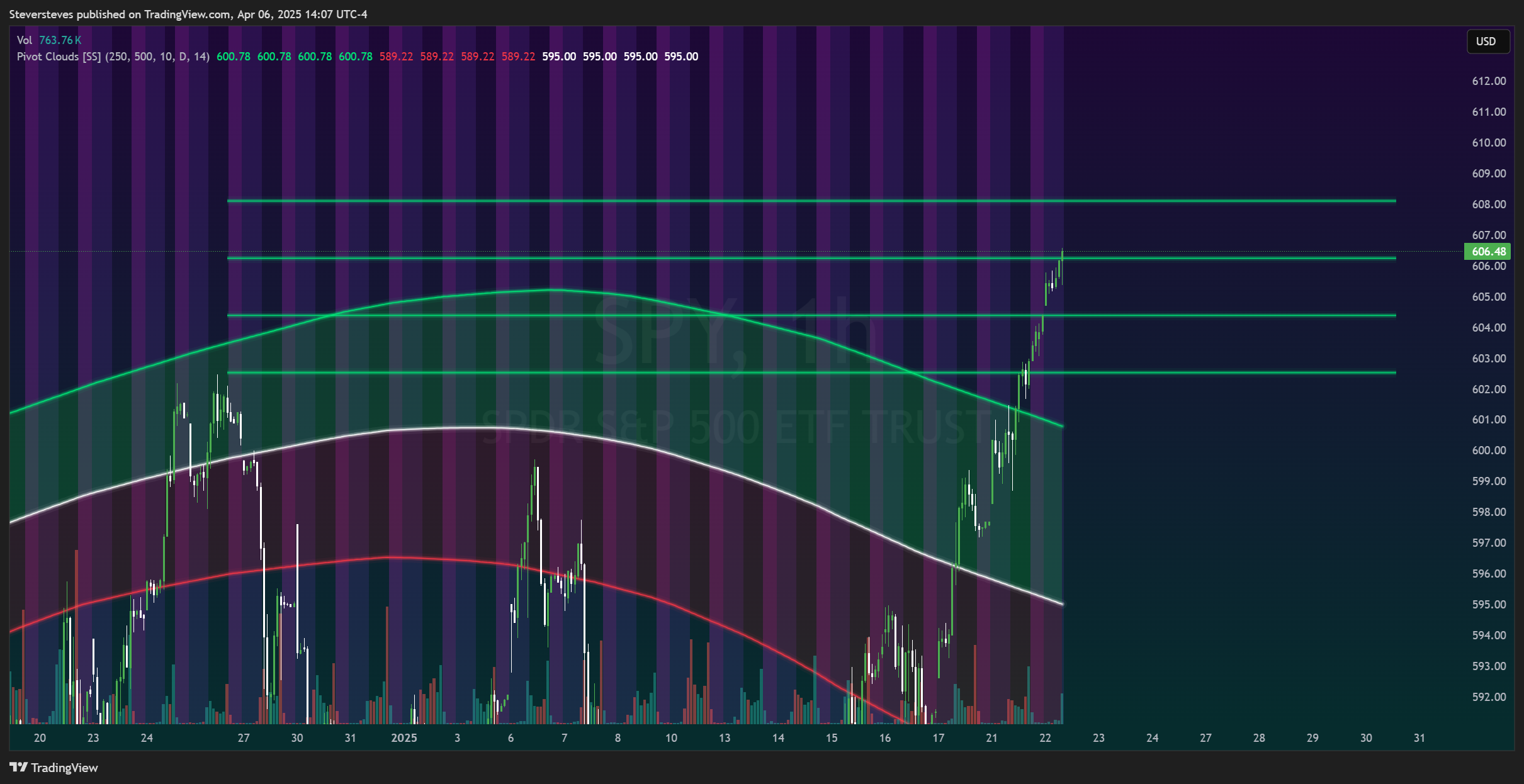Click the Vol indicator label

tap(25, 40)
